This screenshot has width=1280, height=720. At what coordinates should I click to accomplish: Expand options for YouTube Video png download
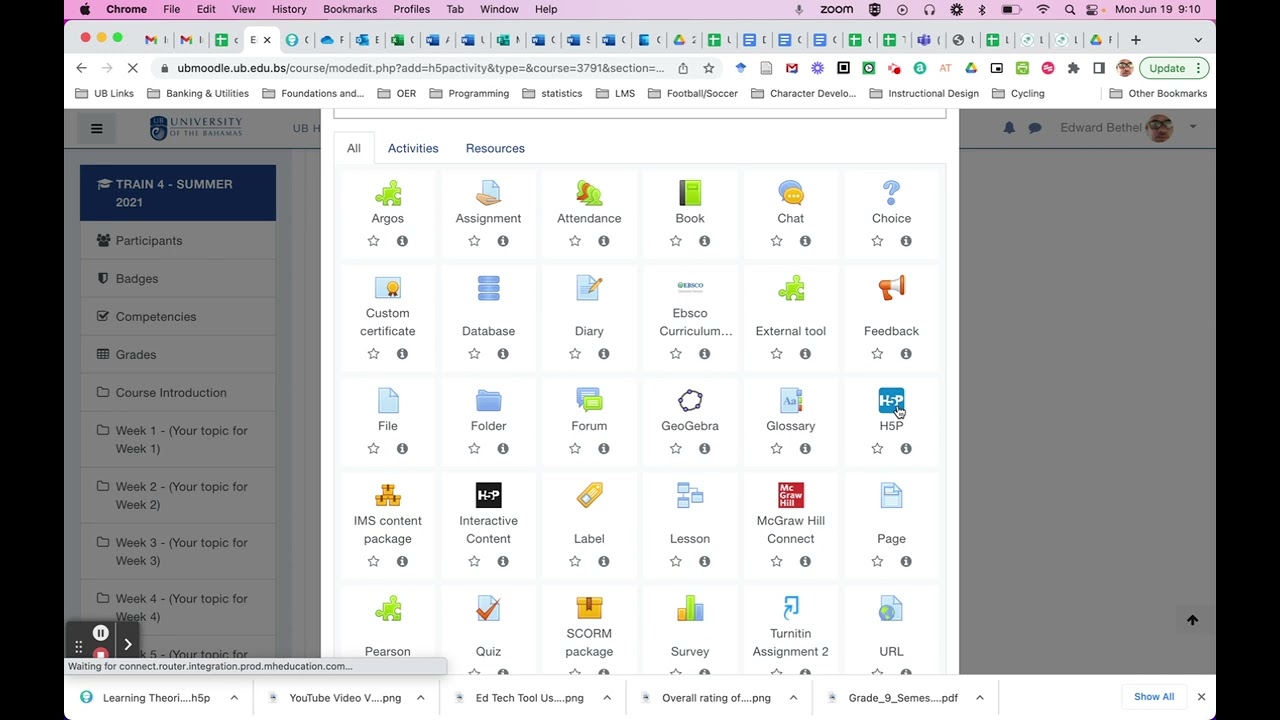pyautogui.click(x=420, y=698)
